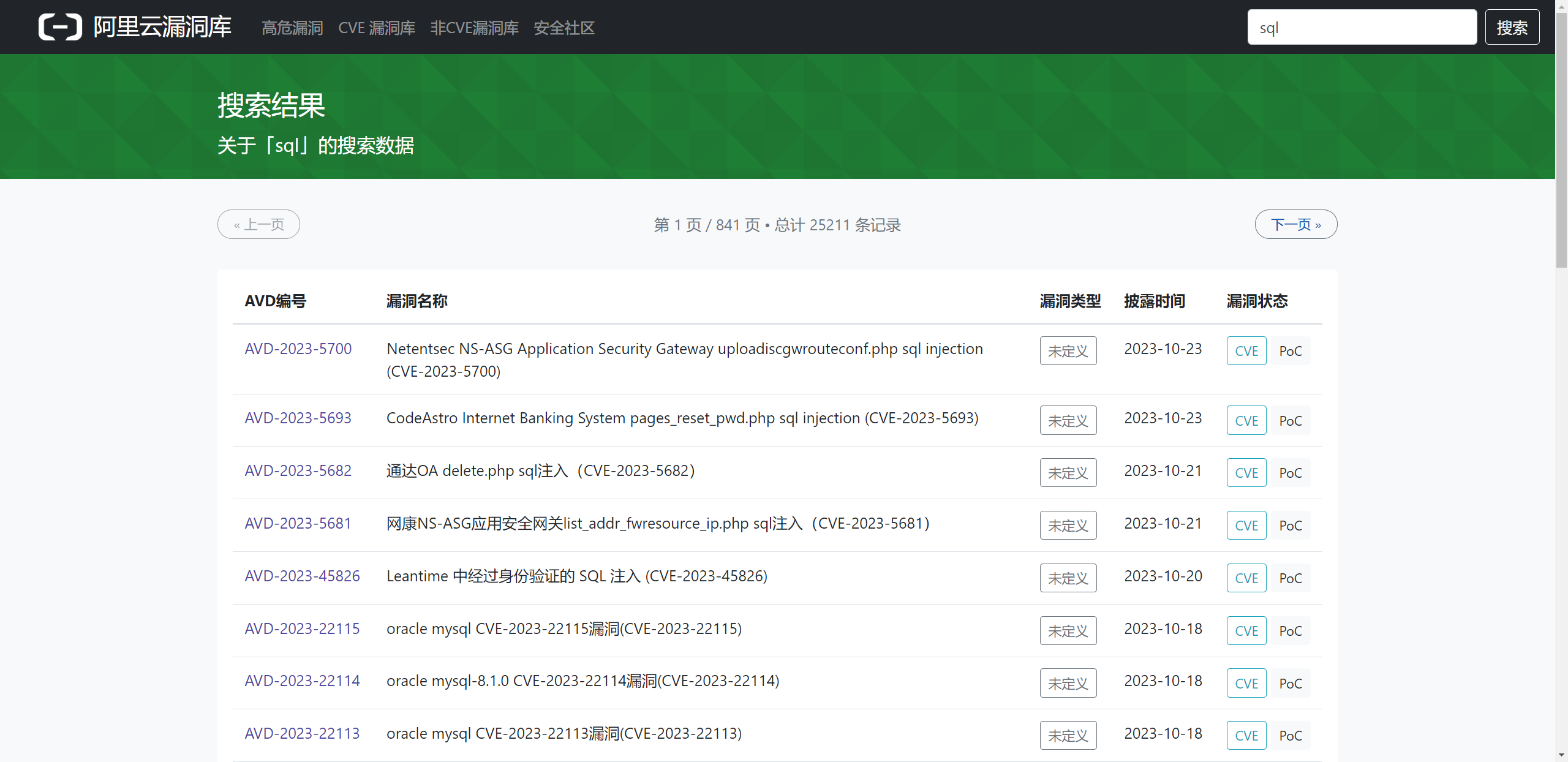1568x762 pixels.
Task: Click the 漏洞类型 column header
Action: pyautogui.click(x=1071, y=301)
